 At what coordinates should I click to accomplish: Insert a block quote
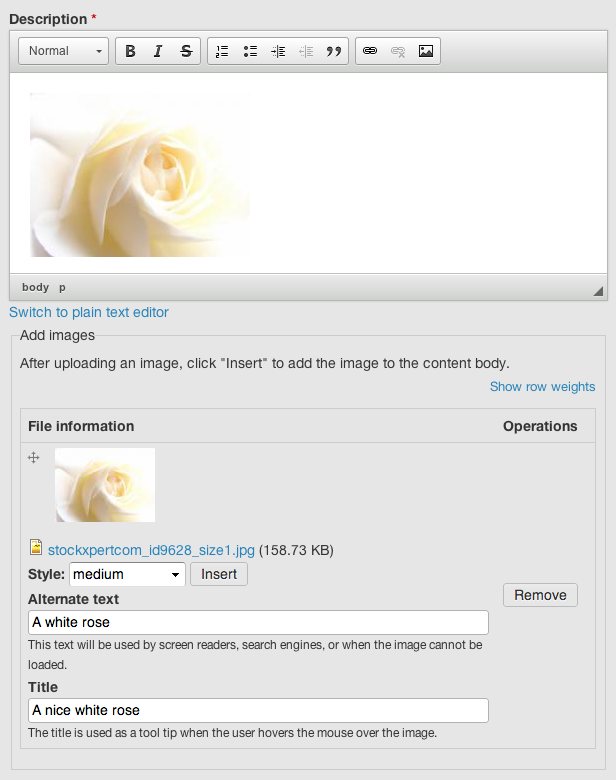pos(334,51)
